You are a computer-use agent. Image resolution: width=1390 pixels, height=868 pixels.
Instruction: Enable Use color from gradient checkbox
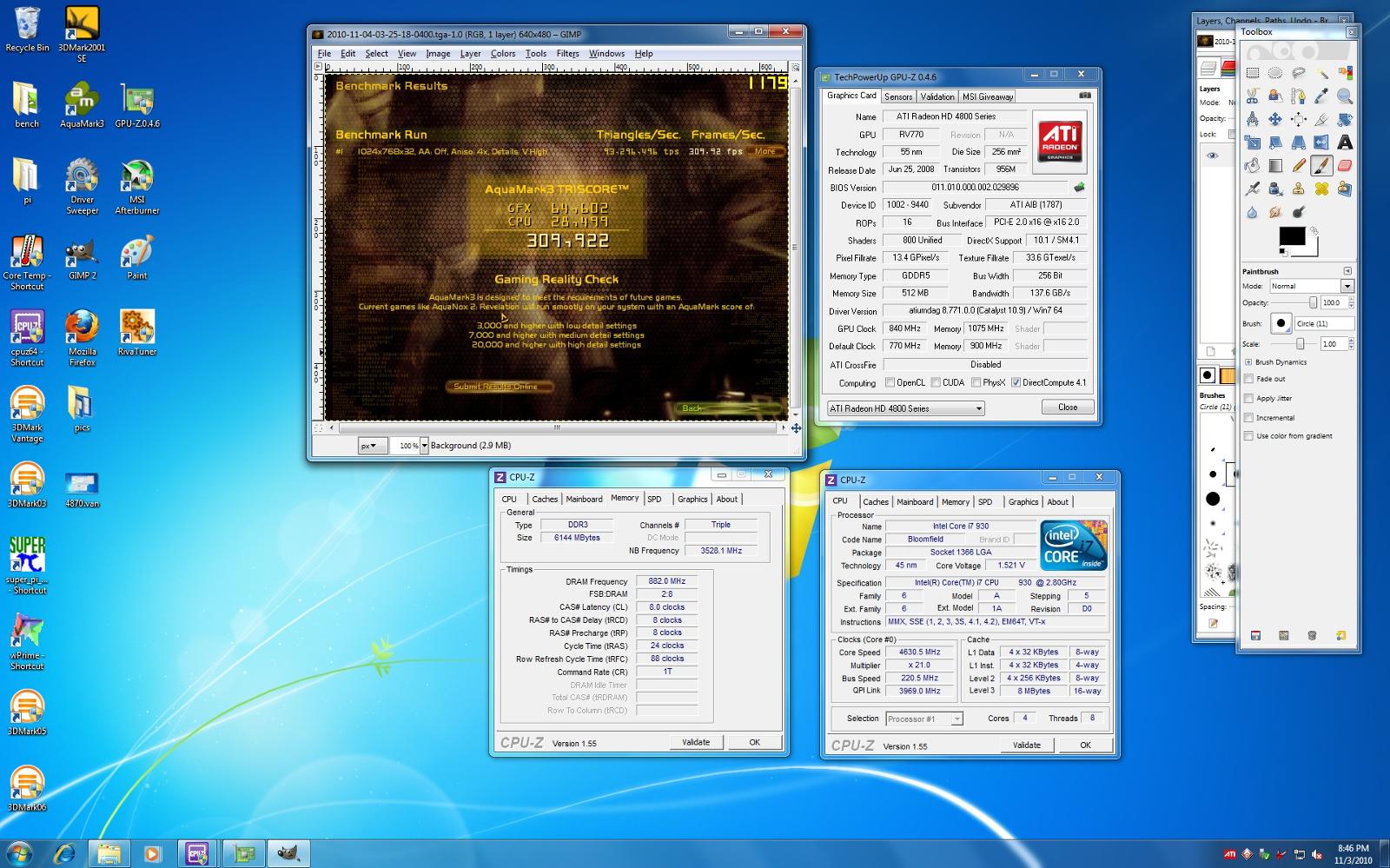(1248, 436)
